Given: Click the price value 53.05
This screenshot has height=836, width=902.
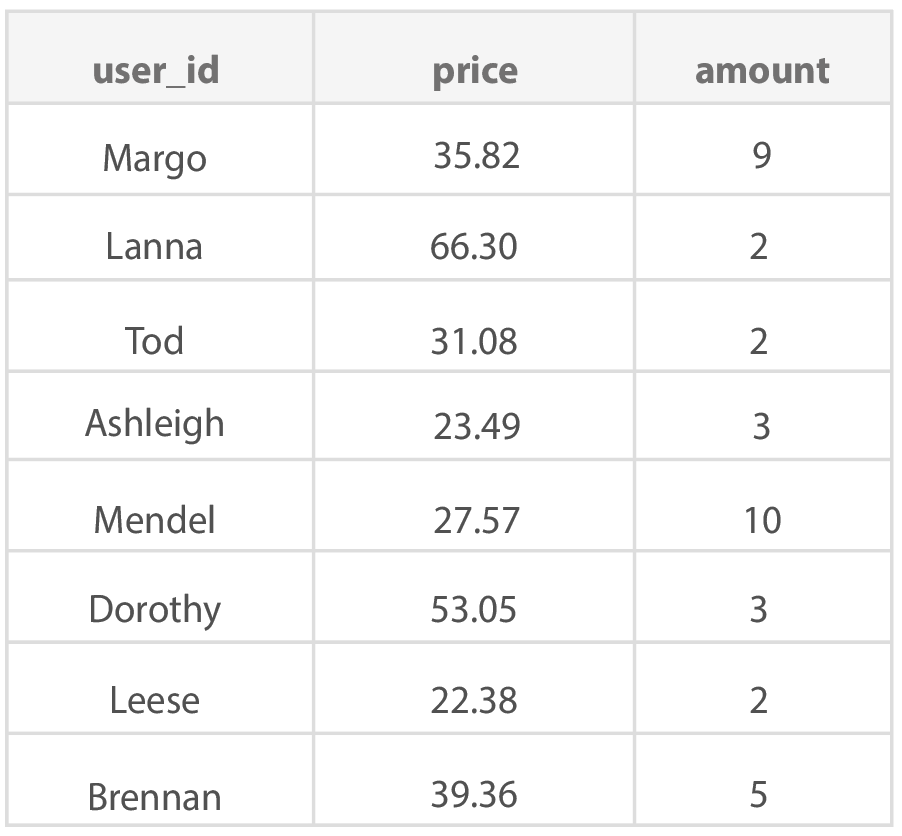Looking at the screenshot, I should tap(474, 609).
